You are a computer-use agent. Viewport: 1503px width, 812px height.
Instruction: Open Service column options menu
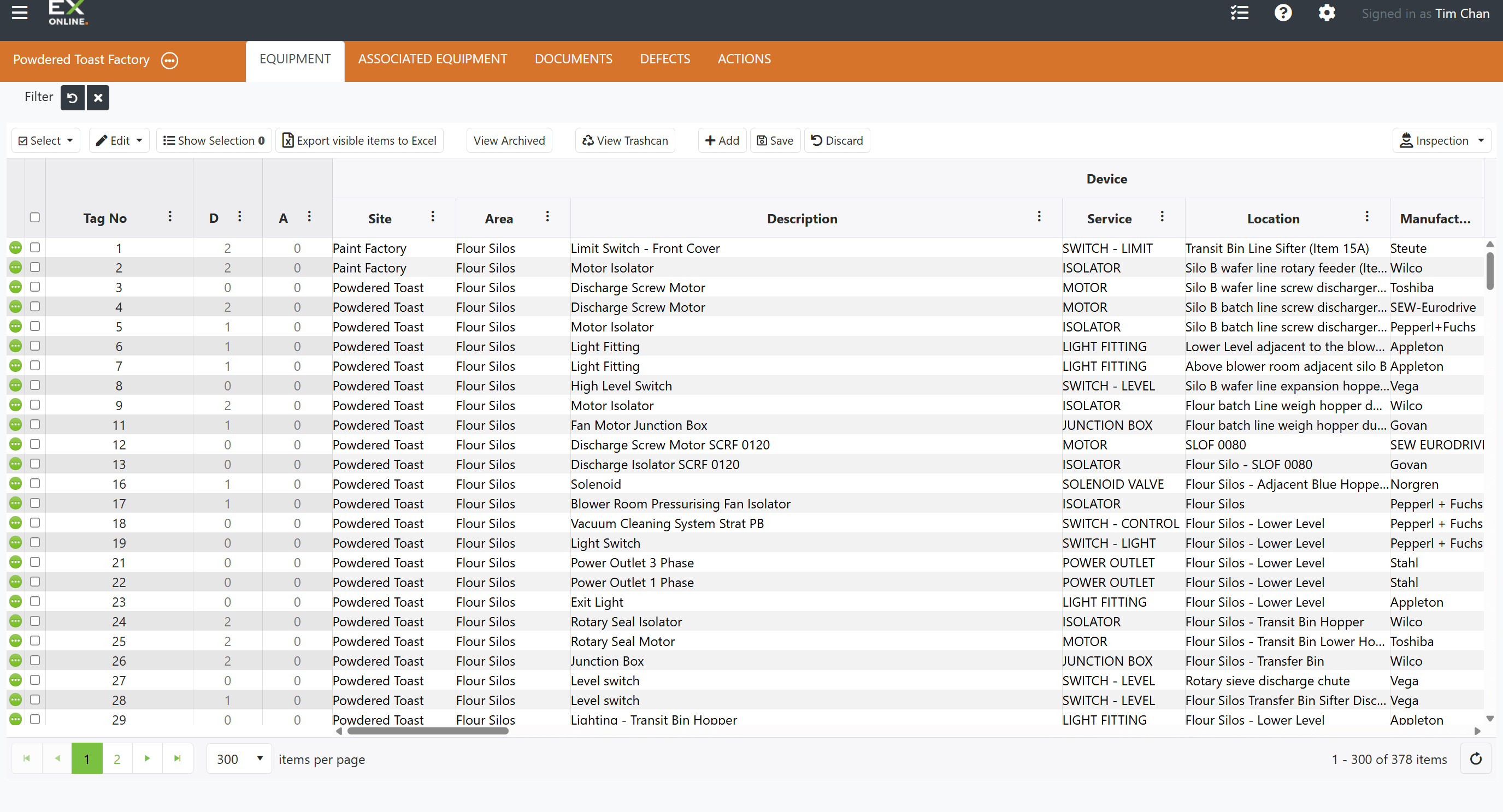[x=1162, y=216]
